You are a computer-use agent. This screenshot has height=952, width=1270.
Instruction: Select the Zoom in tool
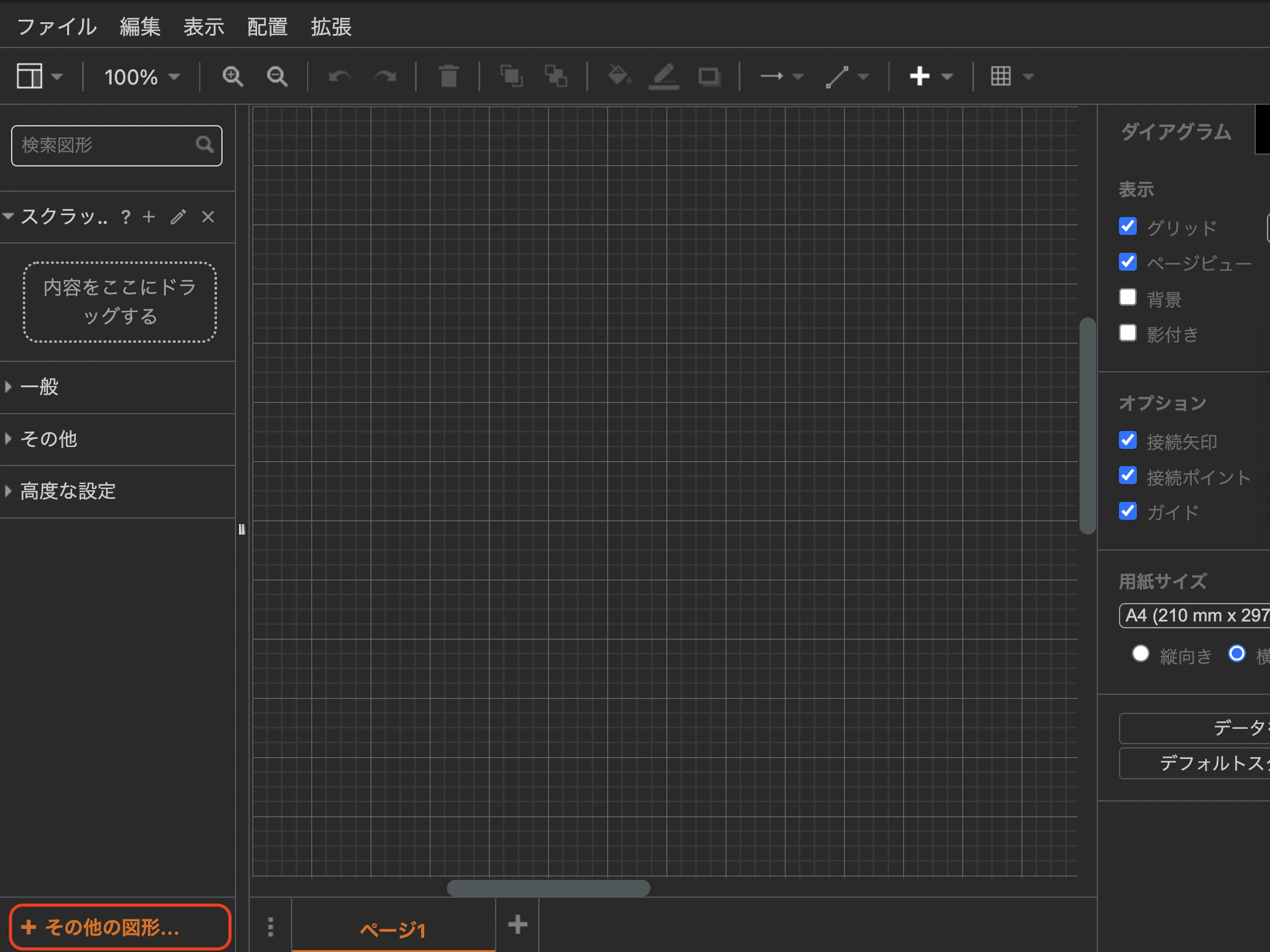232,76
